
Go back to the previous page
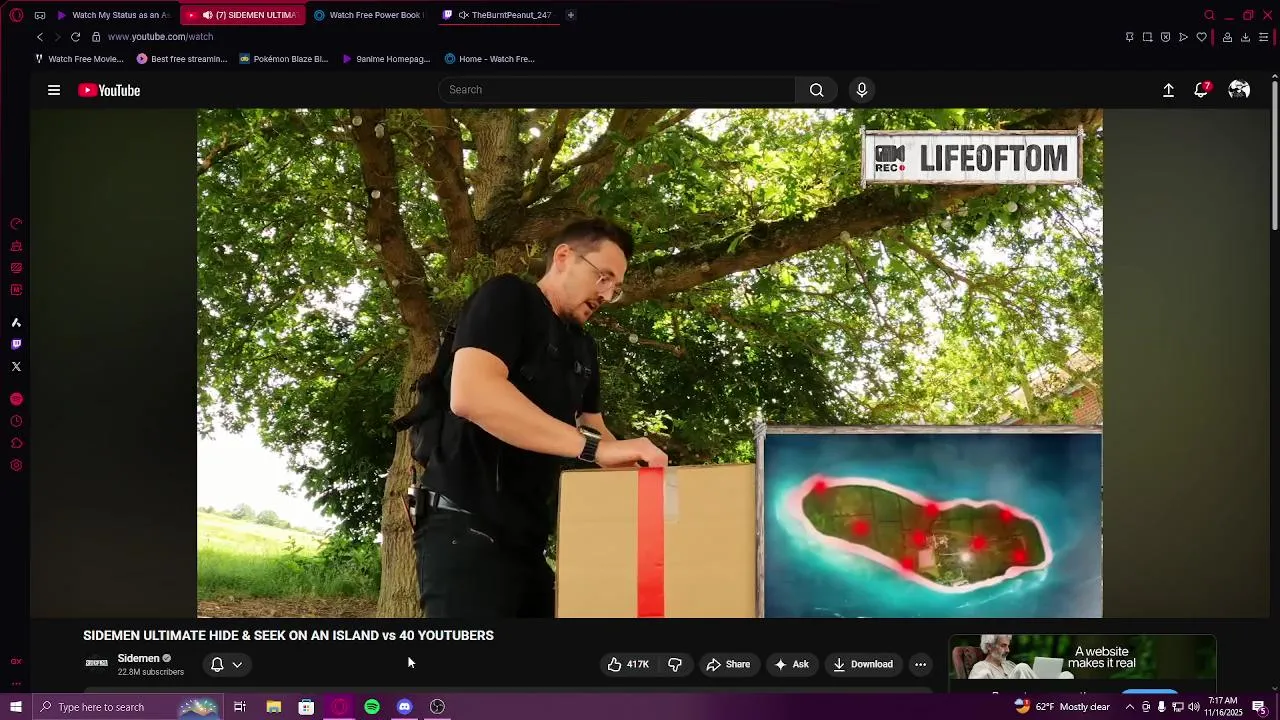point(39,37)
